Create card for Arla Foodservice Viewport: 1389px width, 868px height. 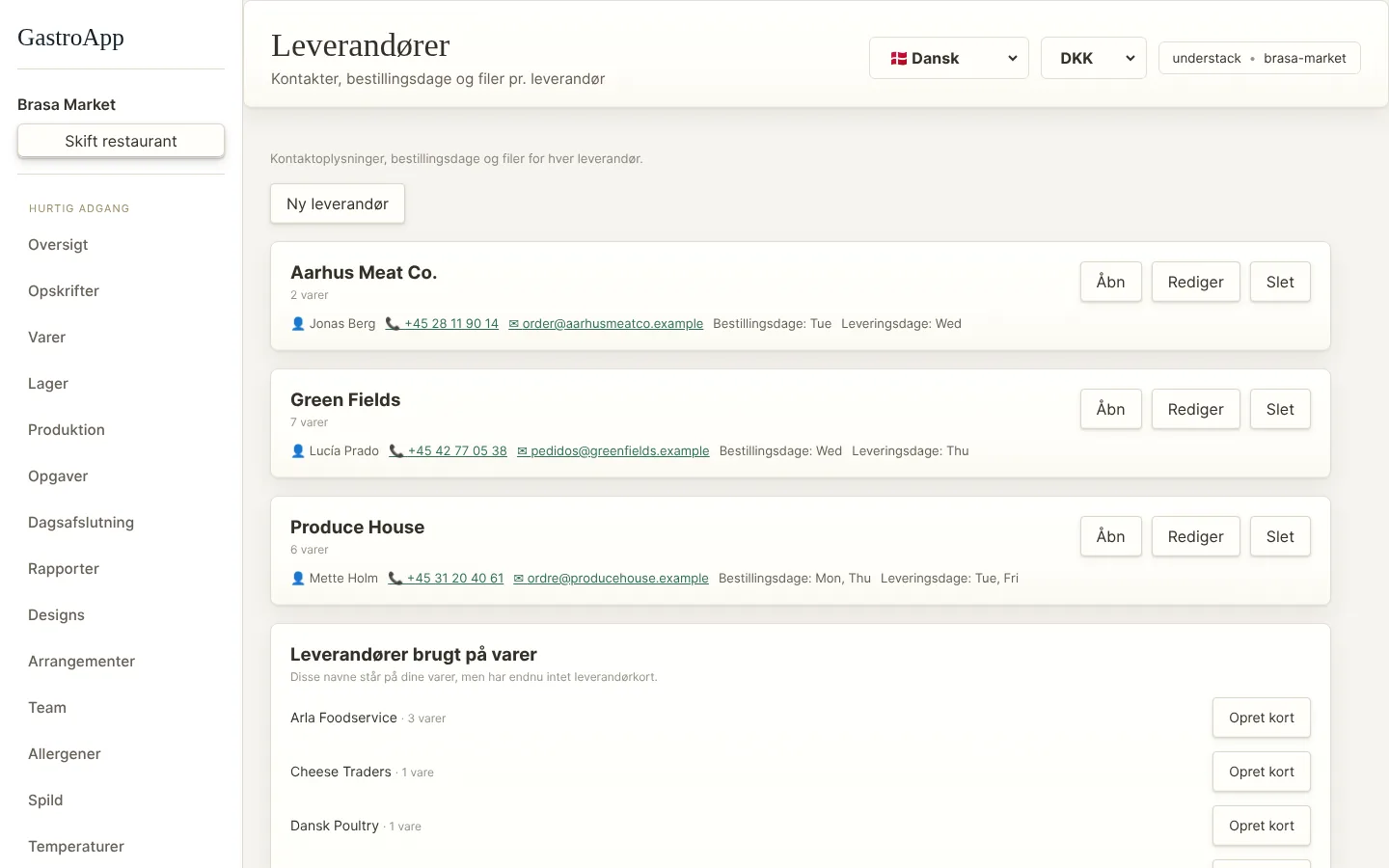[x=1262, y=718]
